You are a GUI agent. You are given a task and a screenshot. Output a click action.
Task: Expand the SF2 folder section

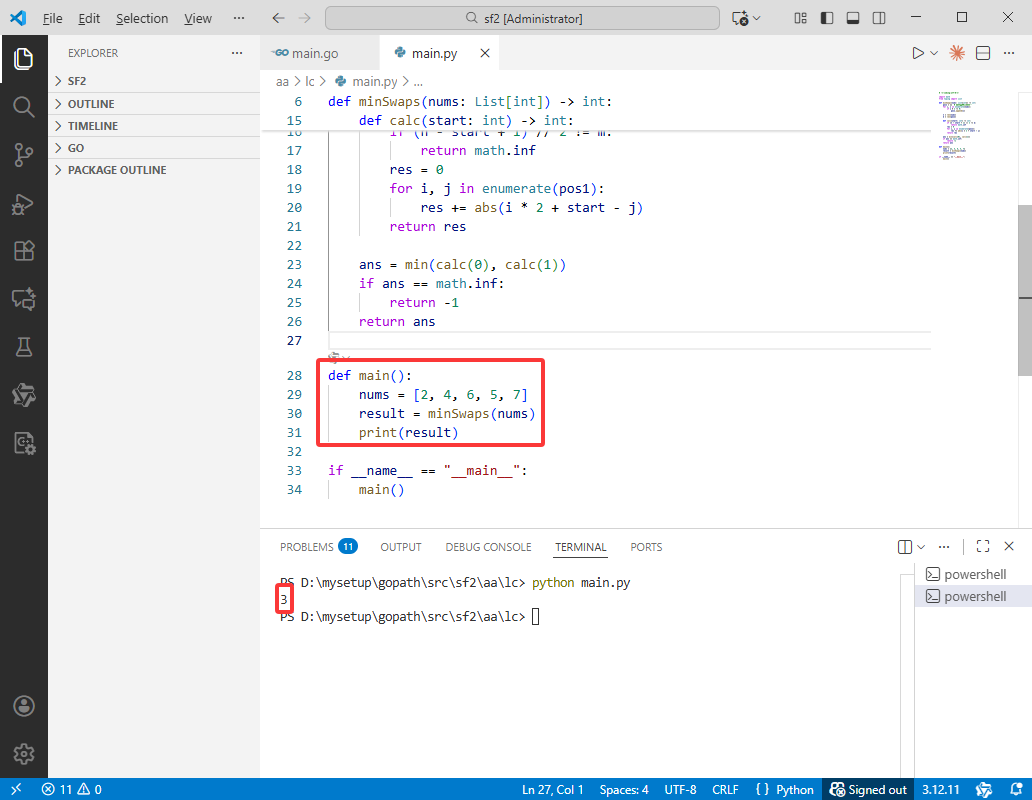coord(154,82)
